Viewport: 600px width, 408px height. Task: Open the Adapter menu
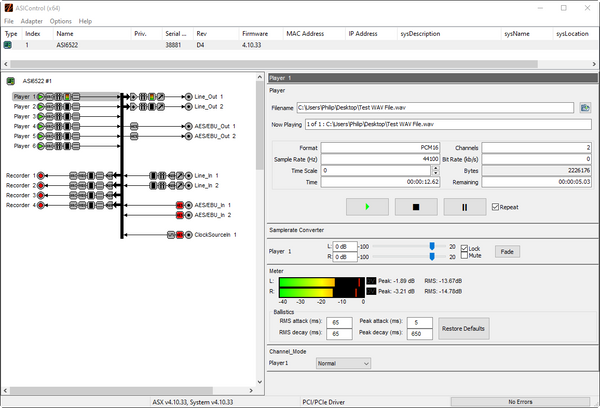tap(31, 21)
